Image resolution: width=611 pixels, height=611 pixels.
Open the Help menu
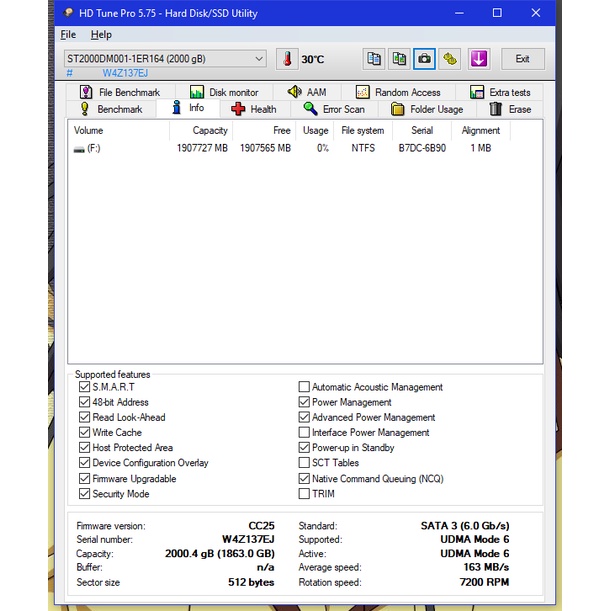(101, 34)
